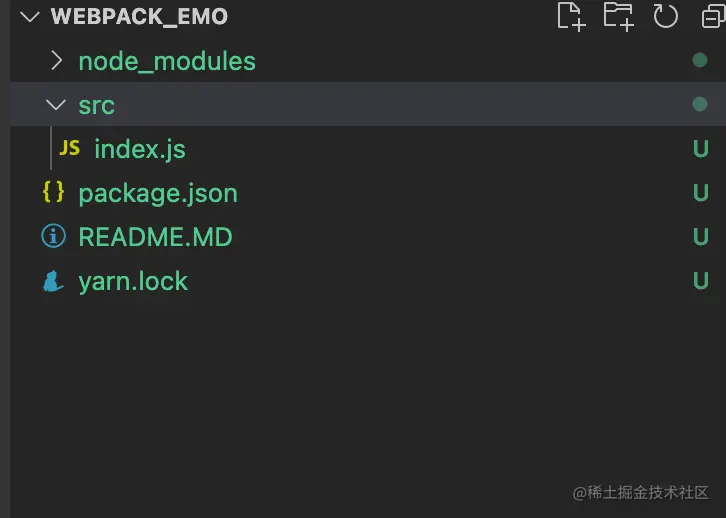
Task: Collapse all folders using the collapse icon
Action: pyautogui.click(x=713, y=18)
